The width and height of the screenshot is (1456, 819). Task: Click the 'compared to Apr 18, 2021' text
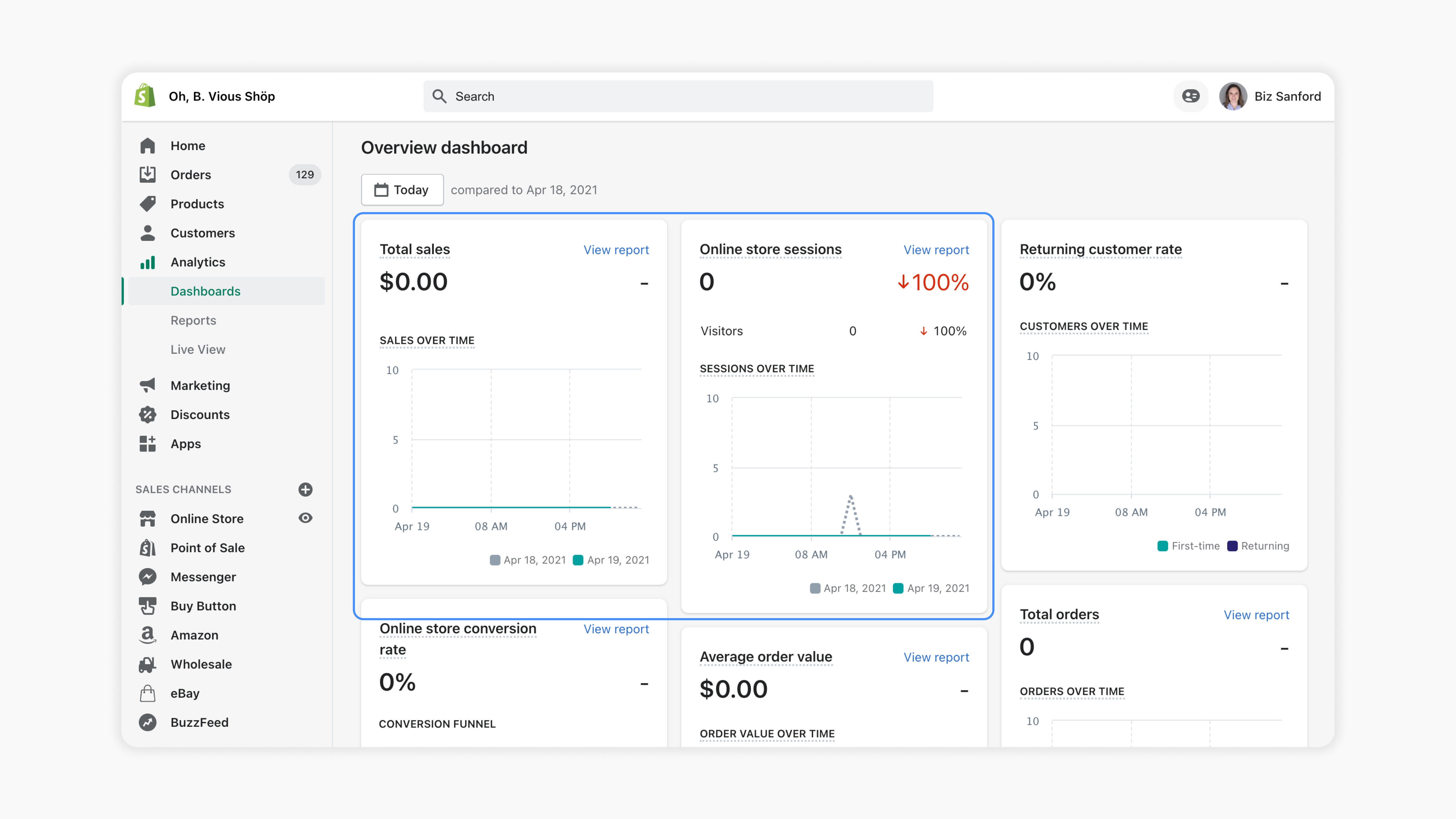coord(524,190)
